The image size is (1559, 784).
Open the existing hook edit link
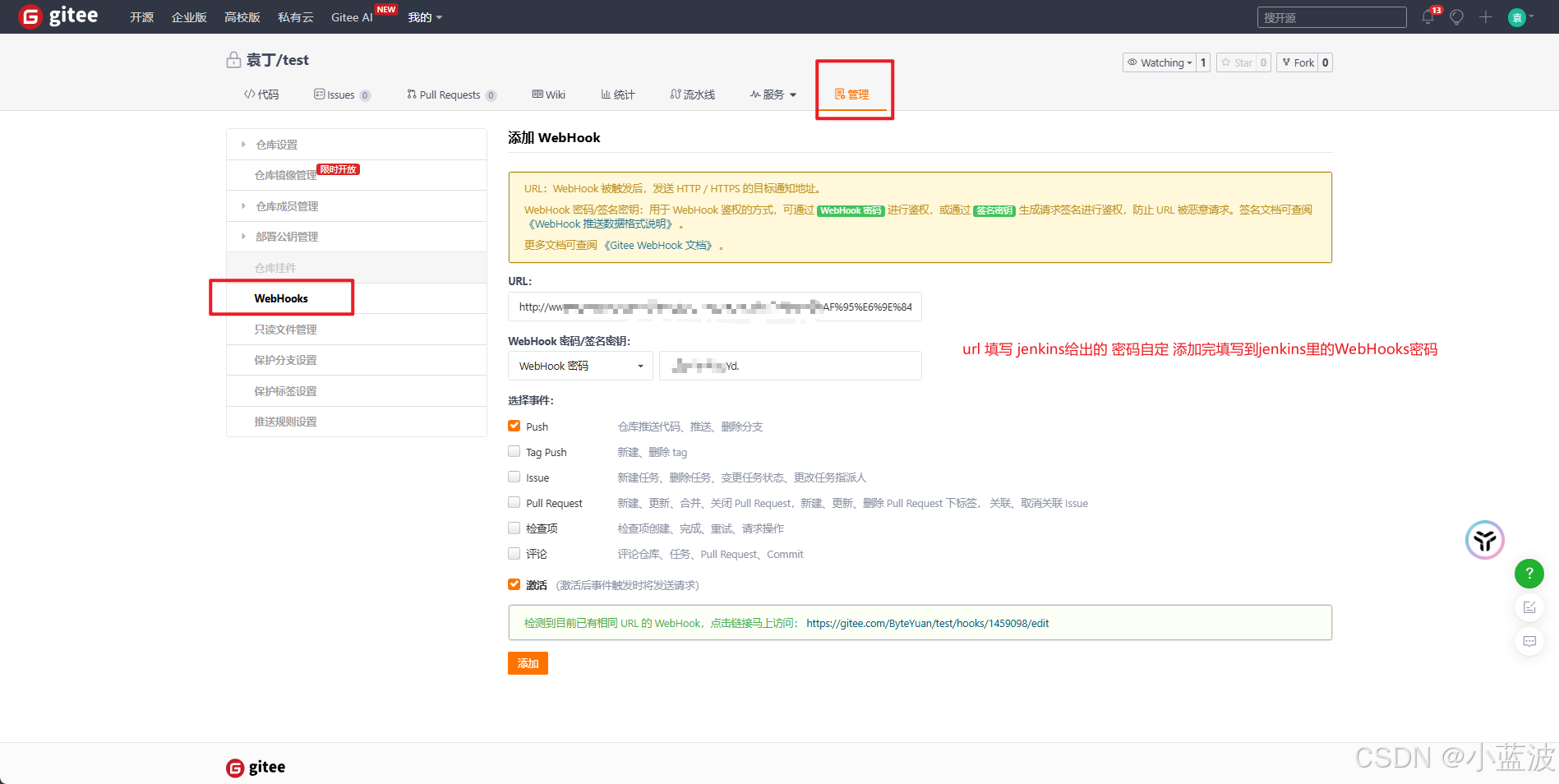pyautogui.click(x=927, y=624)
